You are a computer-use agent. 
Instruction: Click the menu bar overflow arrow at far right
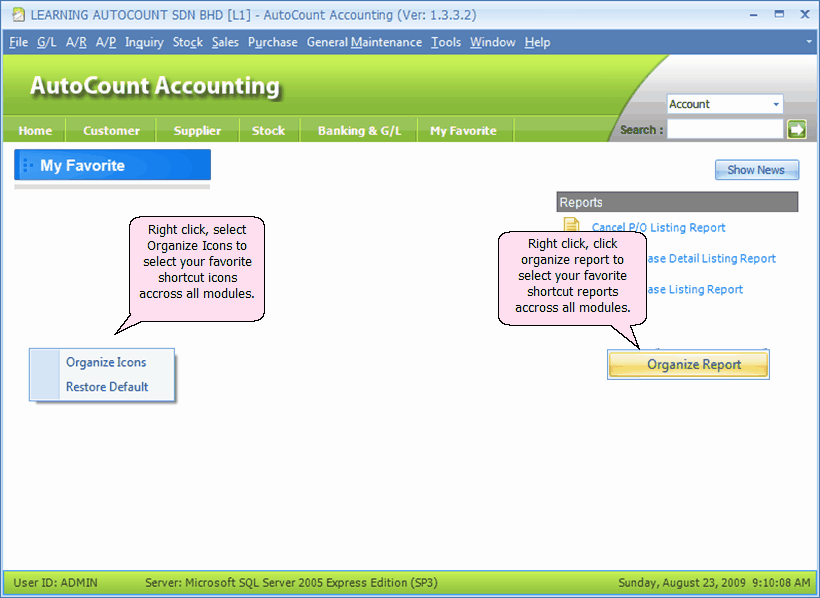tap(810, 42)
